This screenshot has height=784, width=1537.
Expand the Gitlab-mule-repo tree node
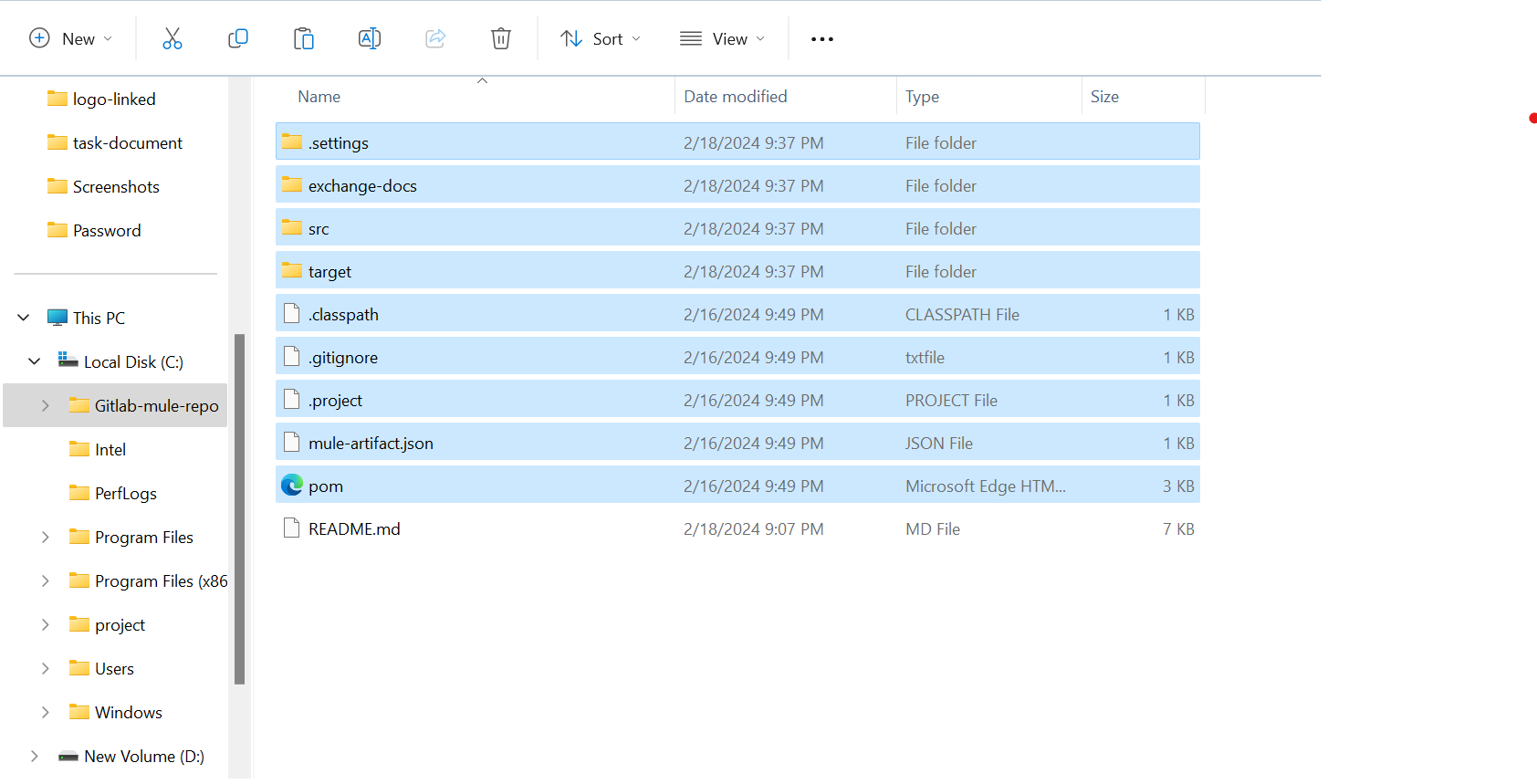(45, 406)
